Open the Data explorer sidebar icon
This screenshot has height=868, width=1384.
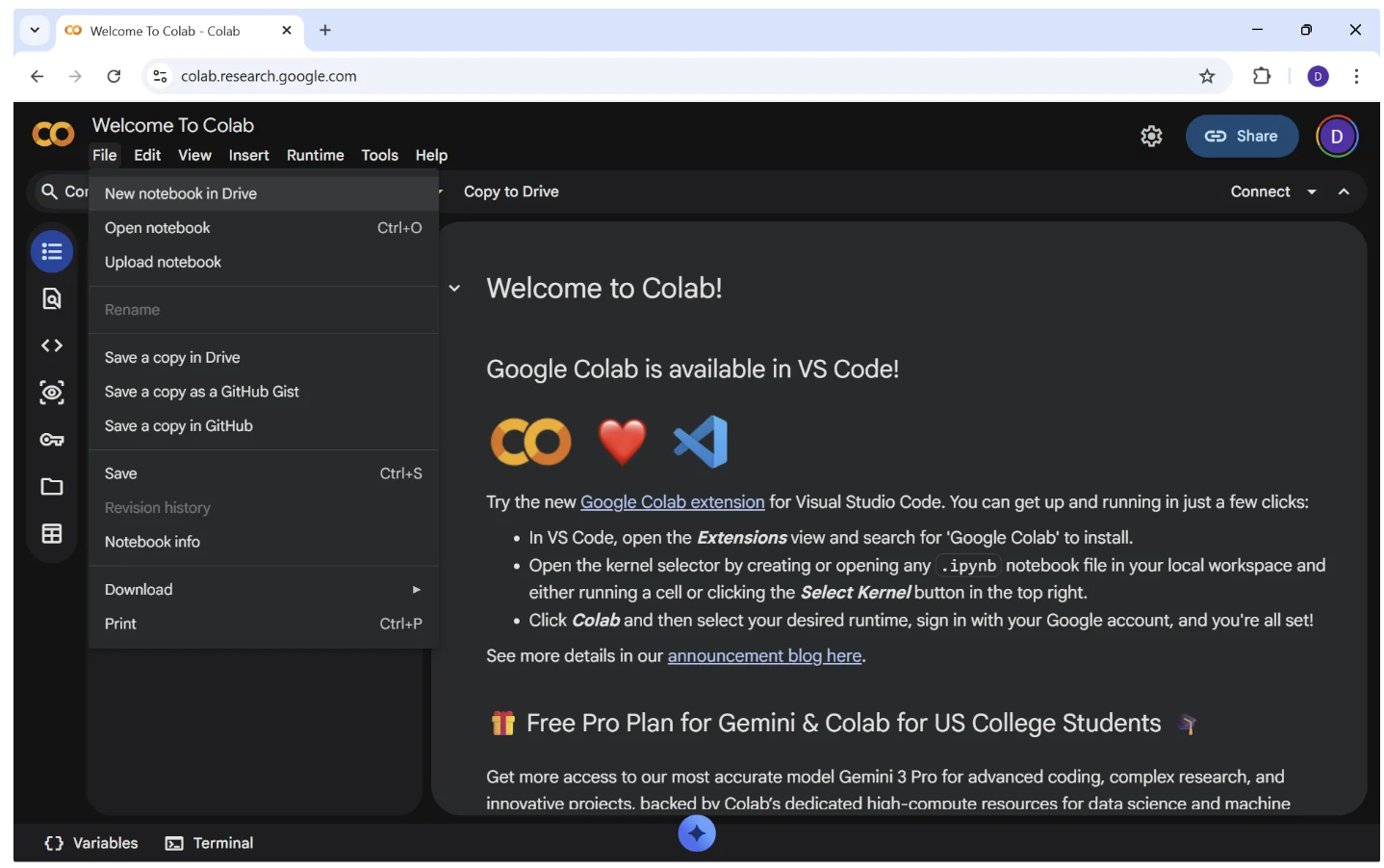[52, 393]
